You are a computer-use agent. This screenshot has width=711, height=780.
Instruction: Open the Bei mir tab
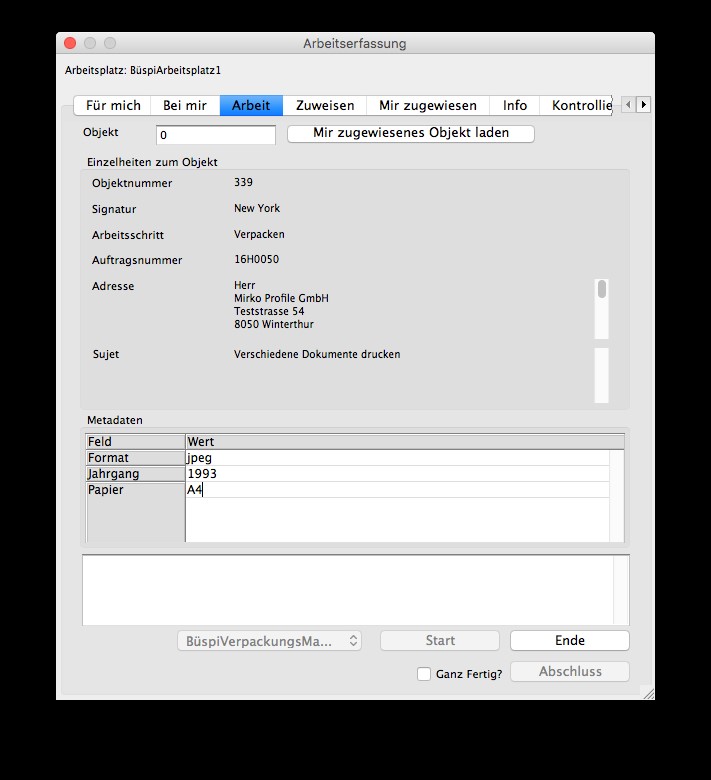point(185,105)
